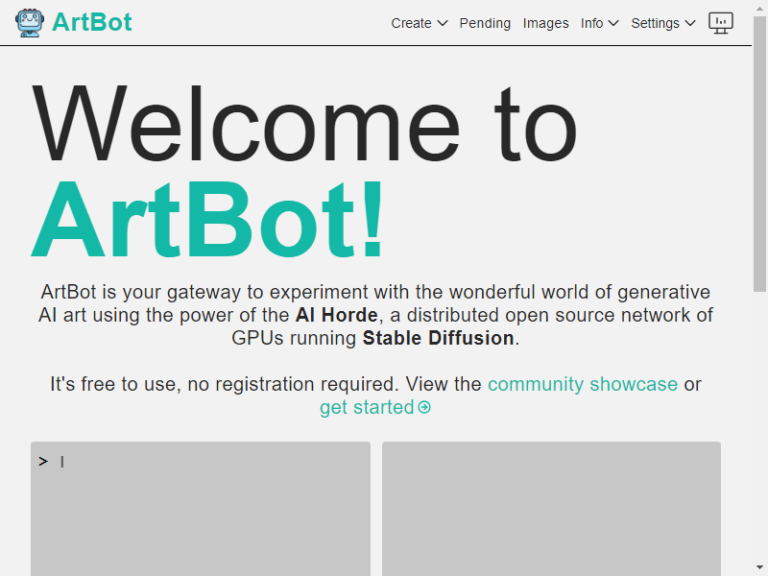This screenshot has width=768, height=576.
Task: Expand the Create dropdown menu
Action: click(419, 23)
